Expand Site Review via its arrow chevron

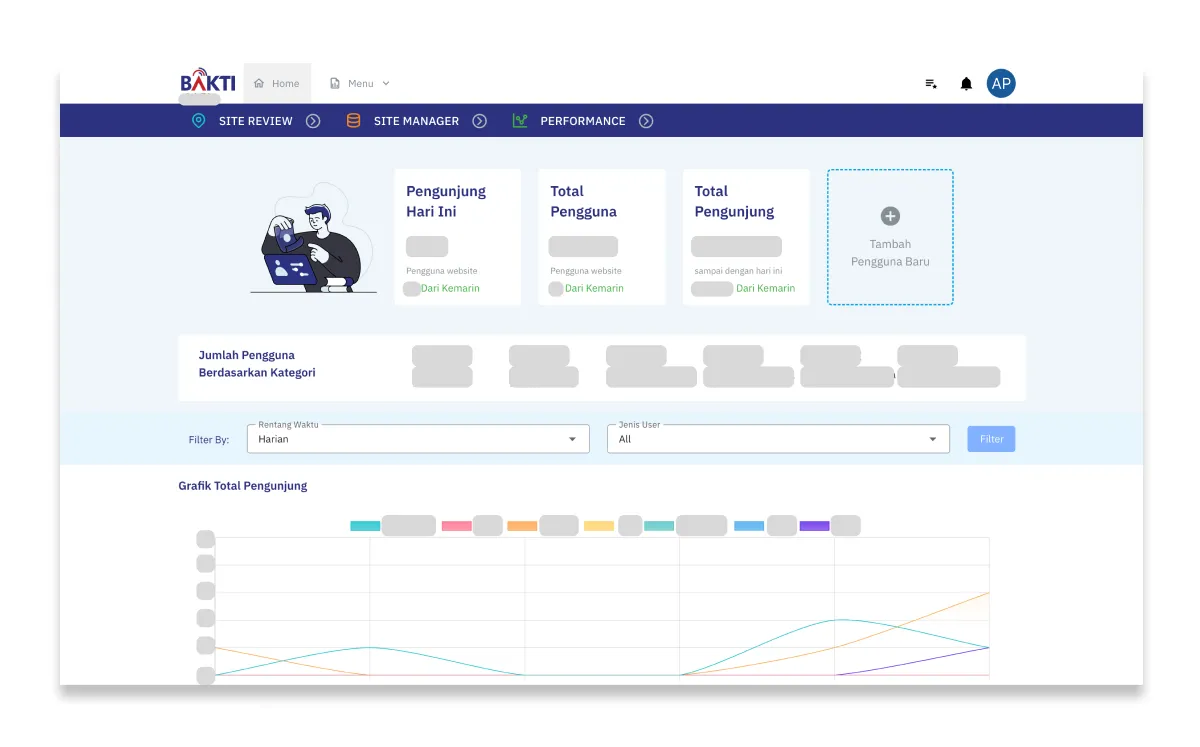313,120
